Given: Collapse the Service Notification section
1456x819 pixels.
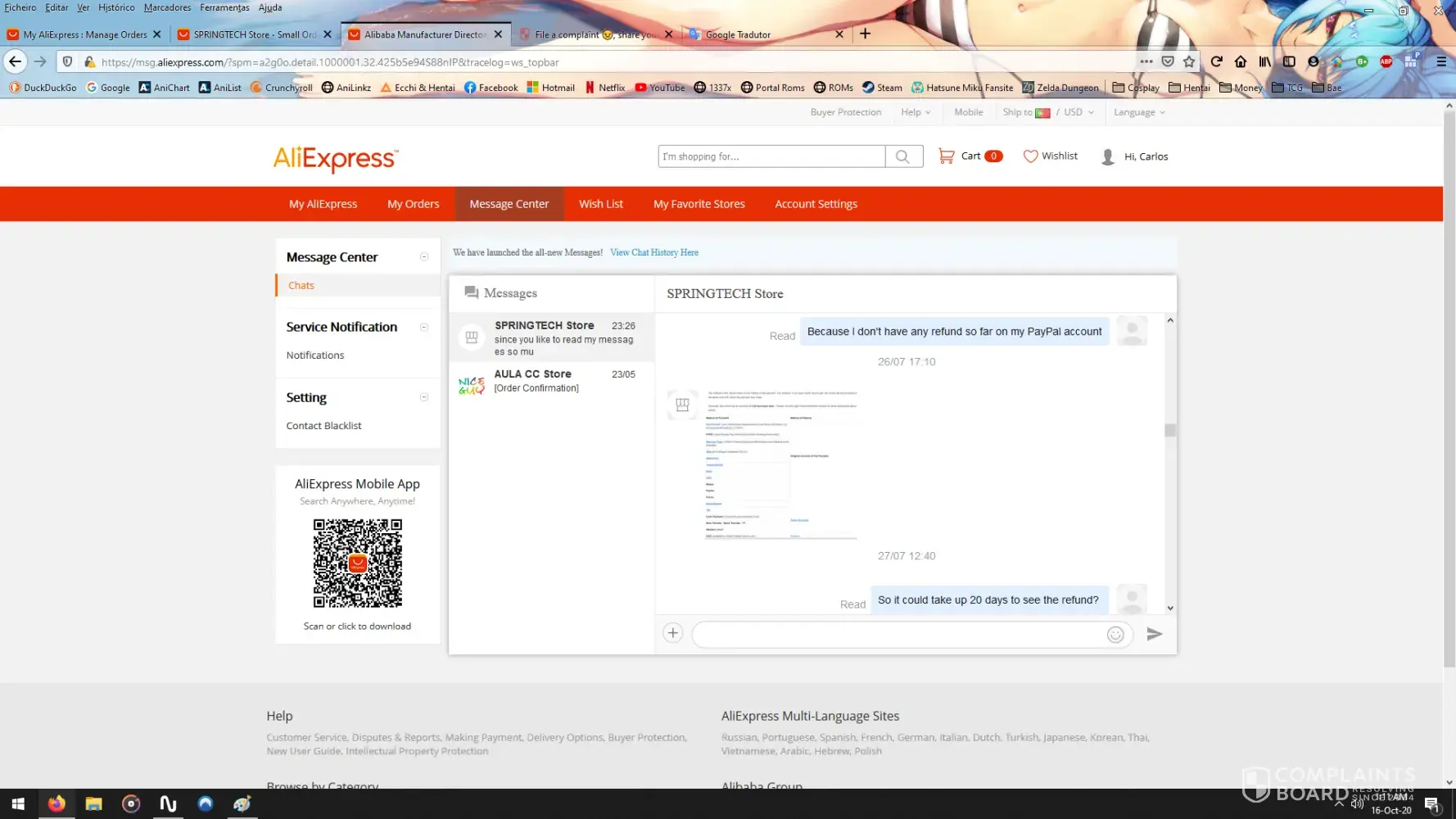Looking at the screenshot, I should [424, 327].
